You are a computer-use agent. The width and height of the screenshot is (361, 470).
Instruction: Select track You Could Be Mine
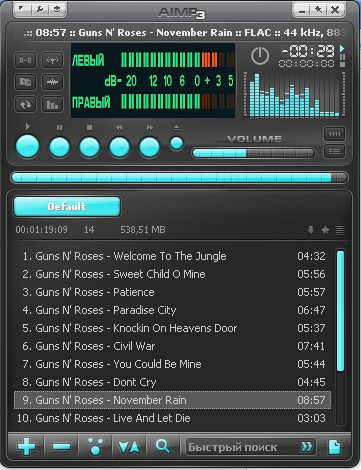coord(172,364)
